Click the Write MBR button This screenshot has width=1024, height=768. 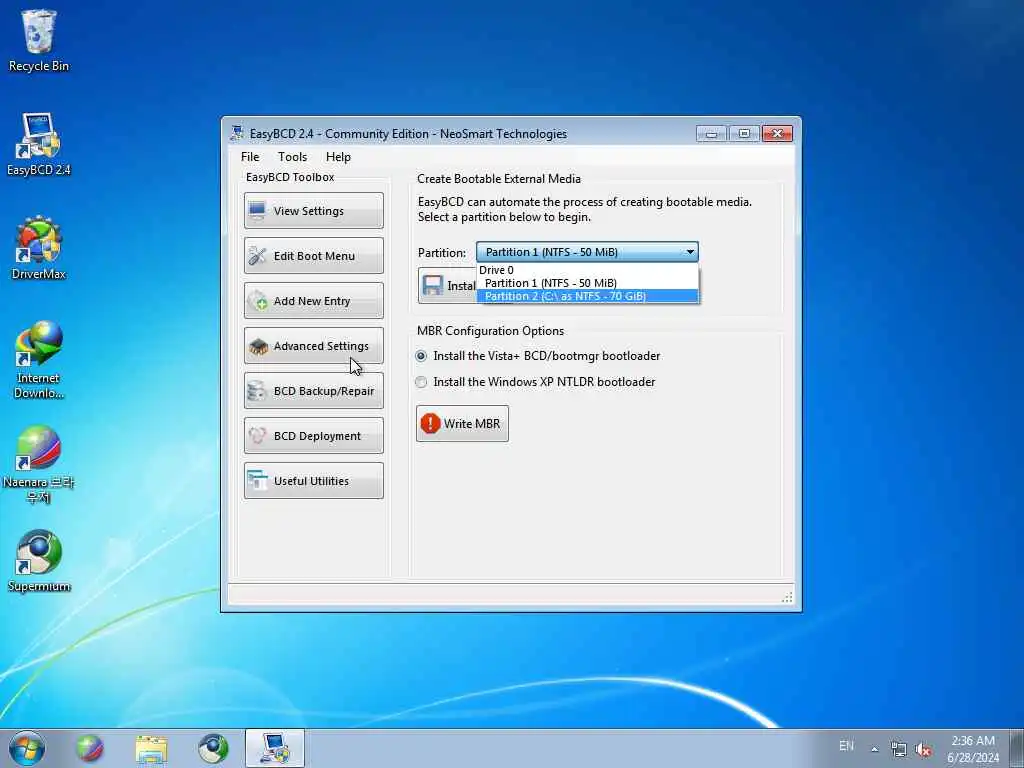(x=462, y=423)
